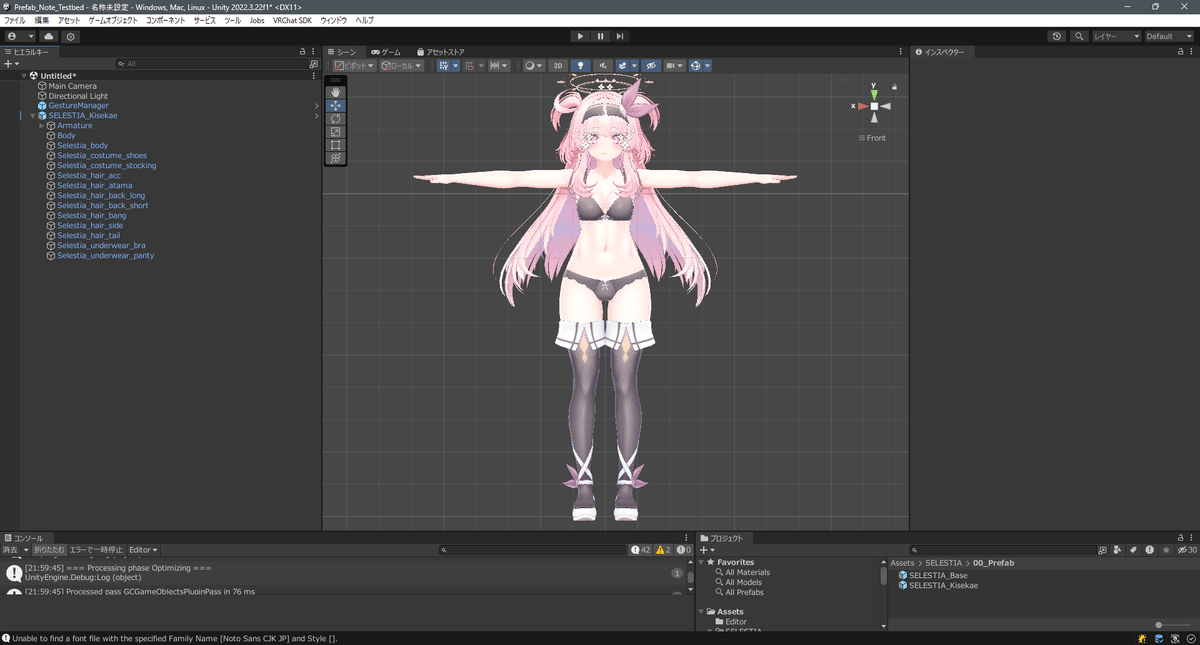This screenshot has width=1200, height=645.
Task: Activate the search icon in the main toolbar
Action: coord(1078,35)
